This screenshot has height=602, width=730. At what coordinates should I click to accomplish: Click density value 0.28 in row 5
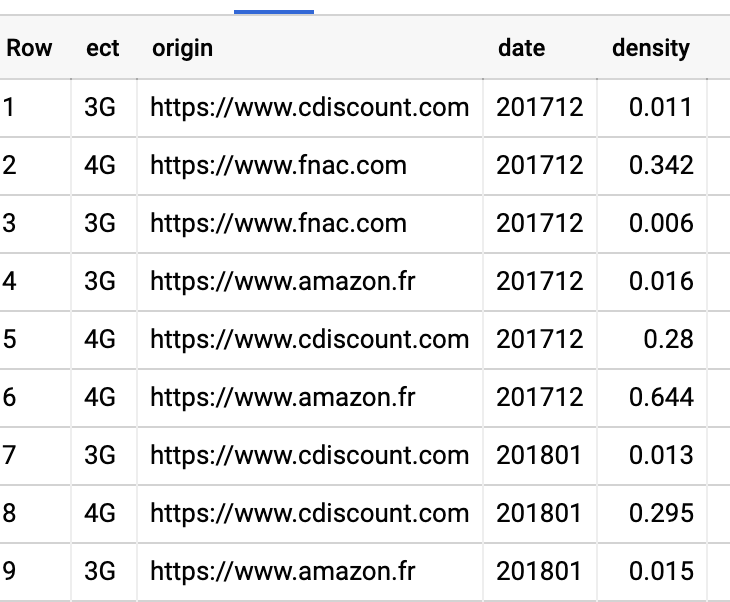(669, 339)
